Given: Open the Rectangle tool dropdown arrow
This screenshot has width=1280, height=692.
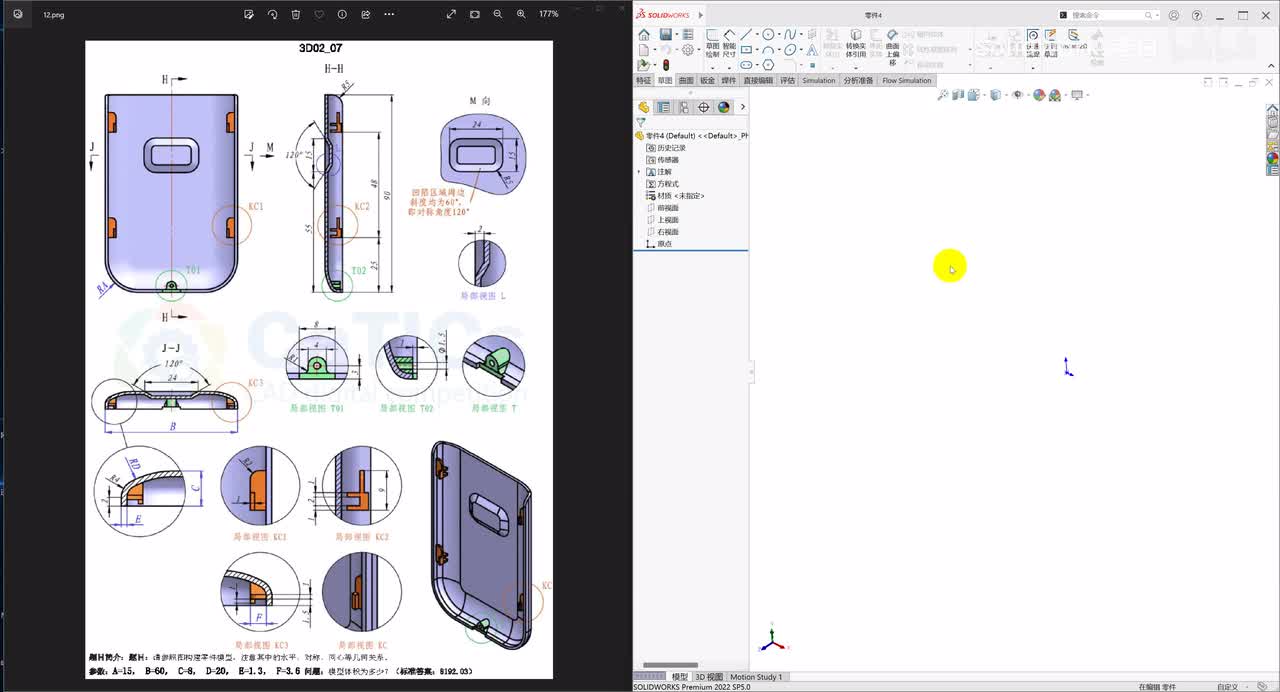Looking at the screenshot, I should pos(757,50).
